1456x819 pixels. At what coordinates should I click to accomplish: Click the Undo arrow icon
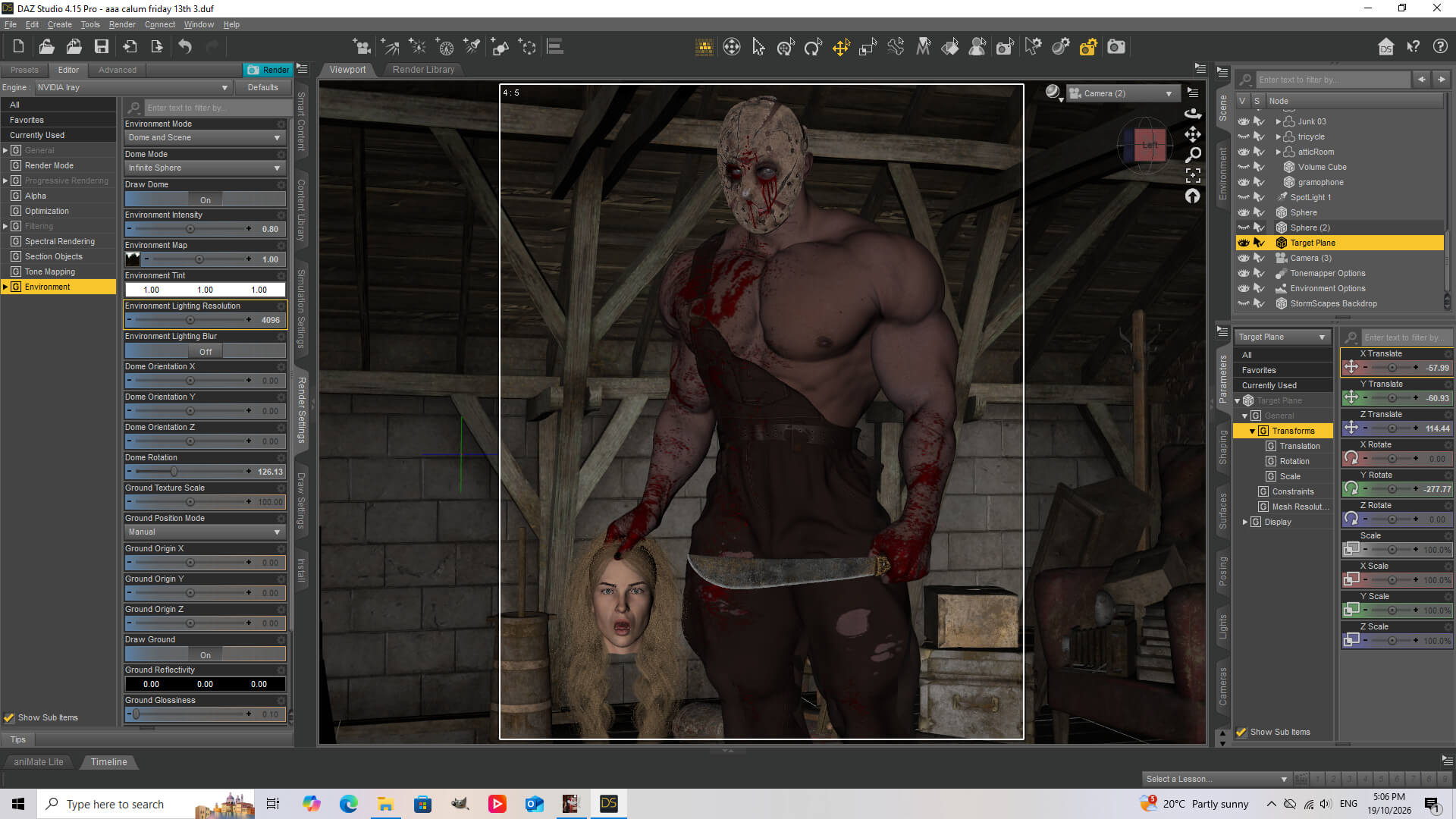coord(185,47)
